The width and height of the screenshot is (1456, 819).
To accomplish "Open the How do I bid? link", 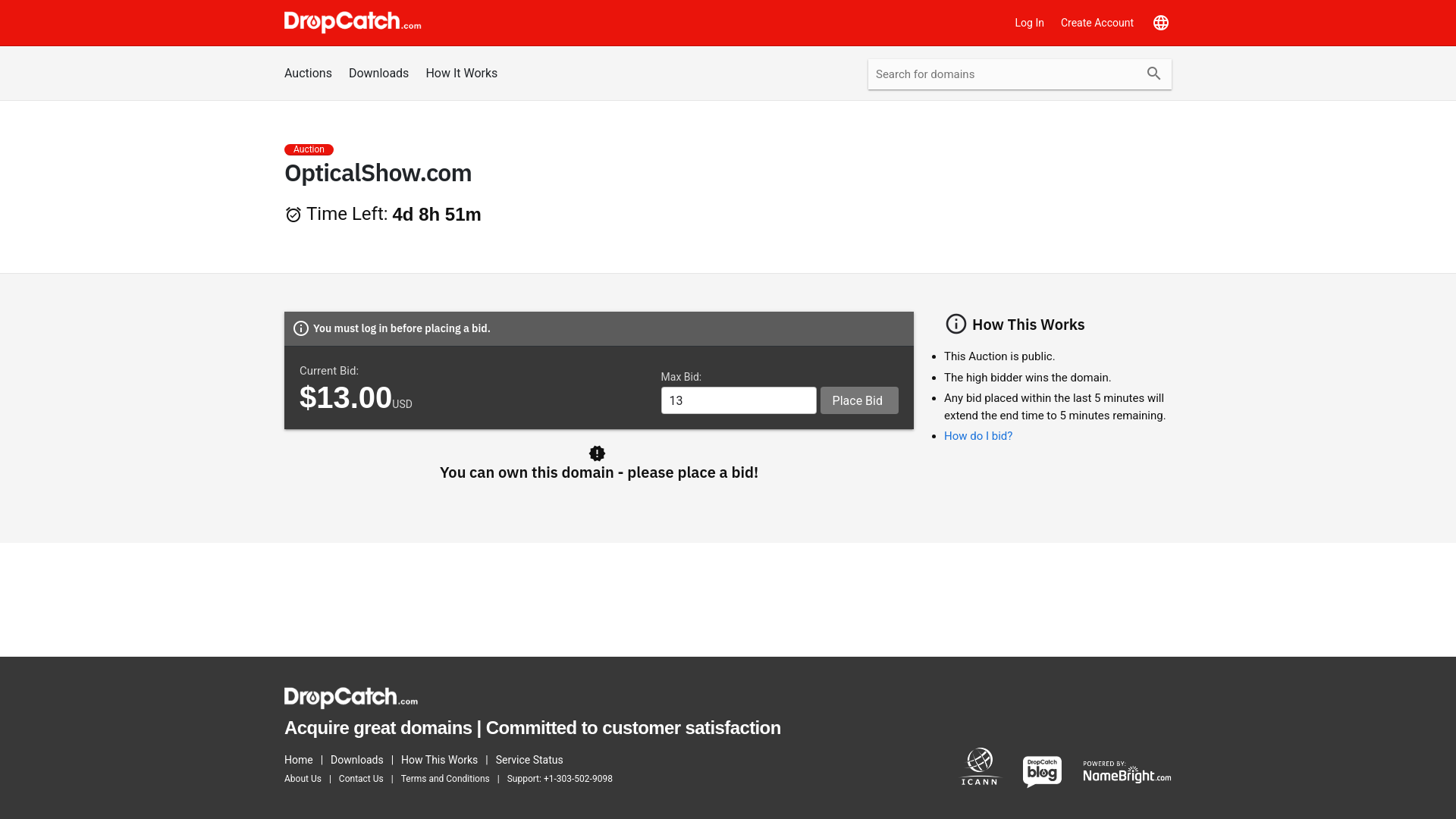I will pyautogui.click(x=977, y=436).
